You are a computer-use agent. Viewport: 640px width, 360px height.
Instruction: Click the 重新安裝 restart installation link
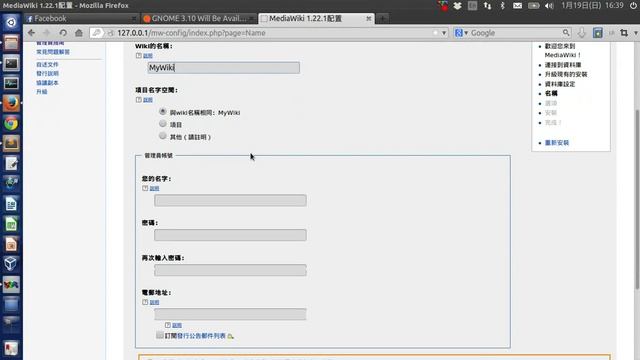pyautogui.click(x=557, y=143)
